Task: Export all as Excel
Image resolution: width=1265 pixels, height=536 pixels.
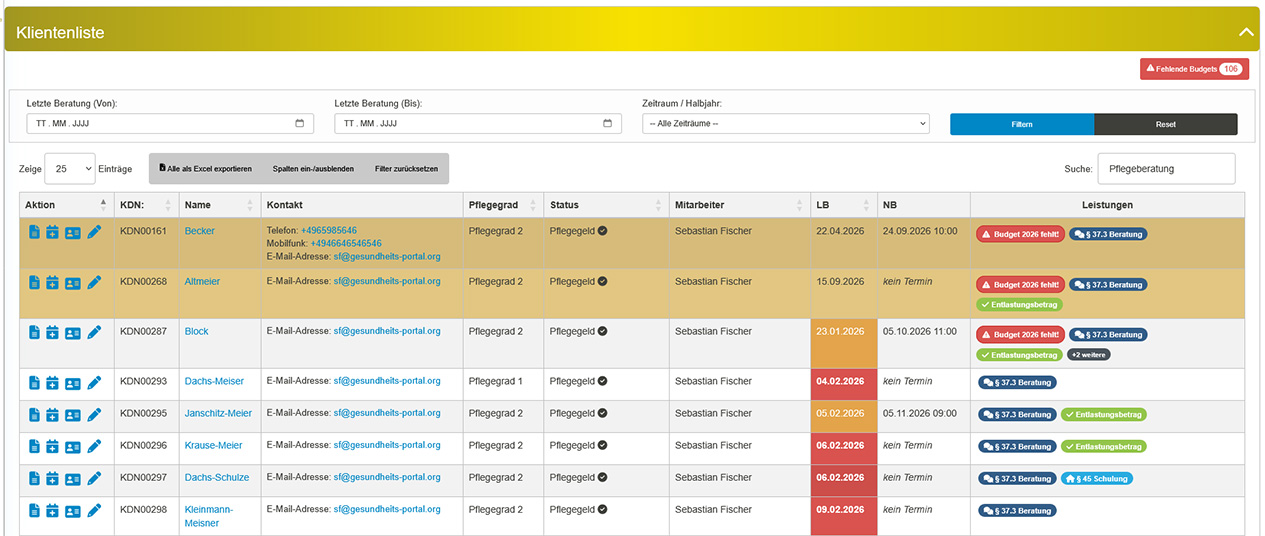Action: [x=206, y=169]
